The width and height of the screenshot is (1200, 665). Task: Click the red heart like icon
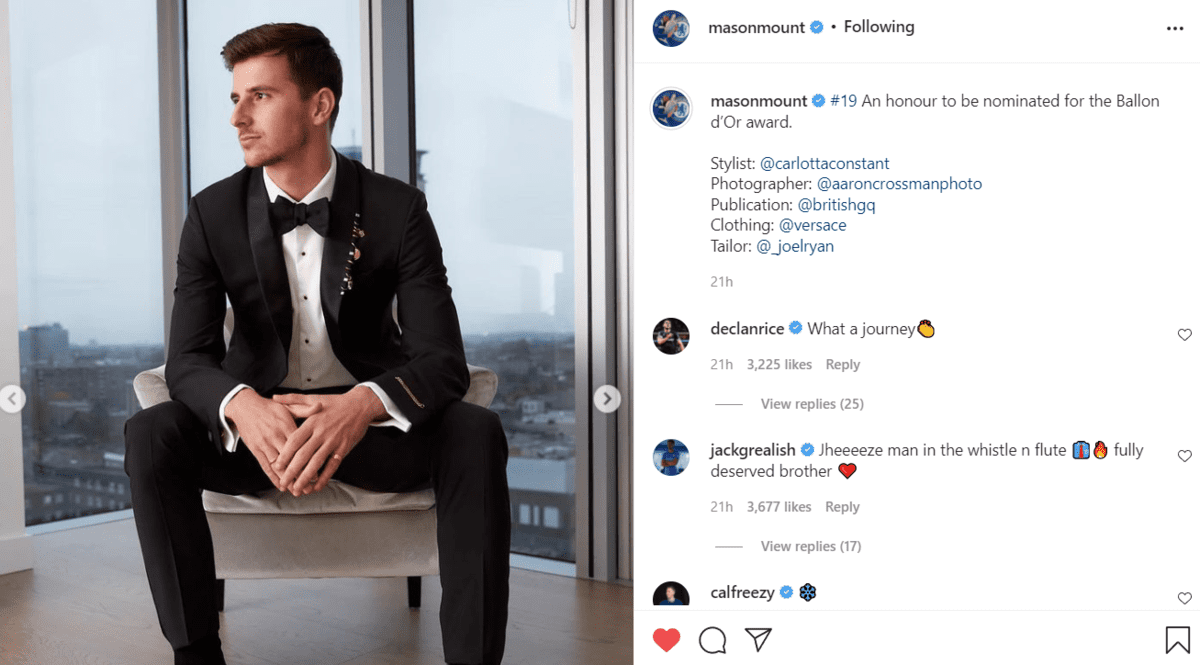(666, 640)
